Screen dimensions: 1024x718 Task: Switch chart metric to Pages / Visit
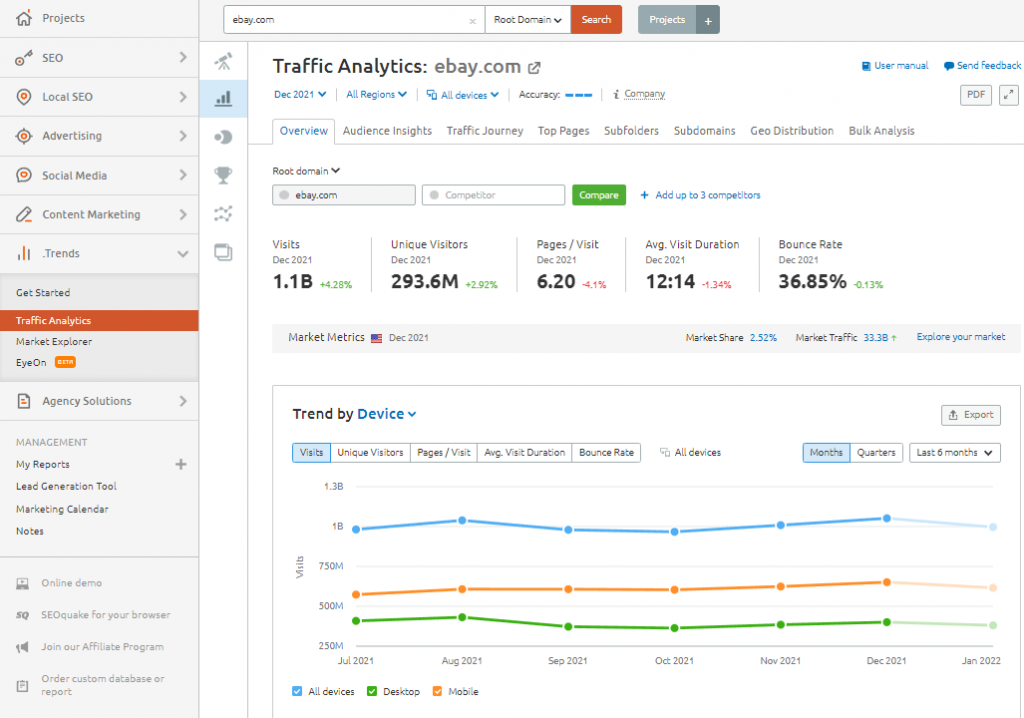click(x=443, y=453)
